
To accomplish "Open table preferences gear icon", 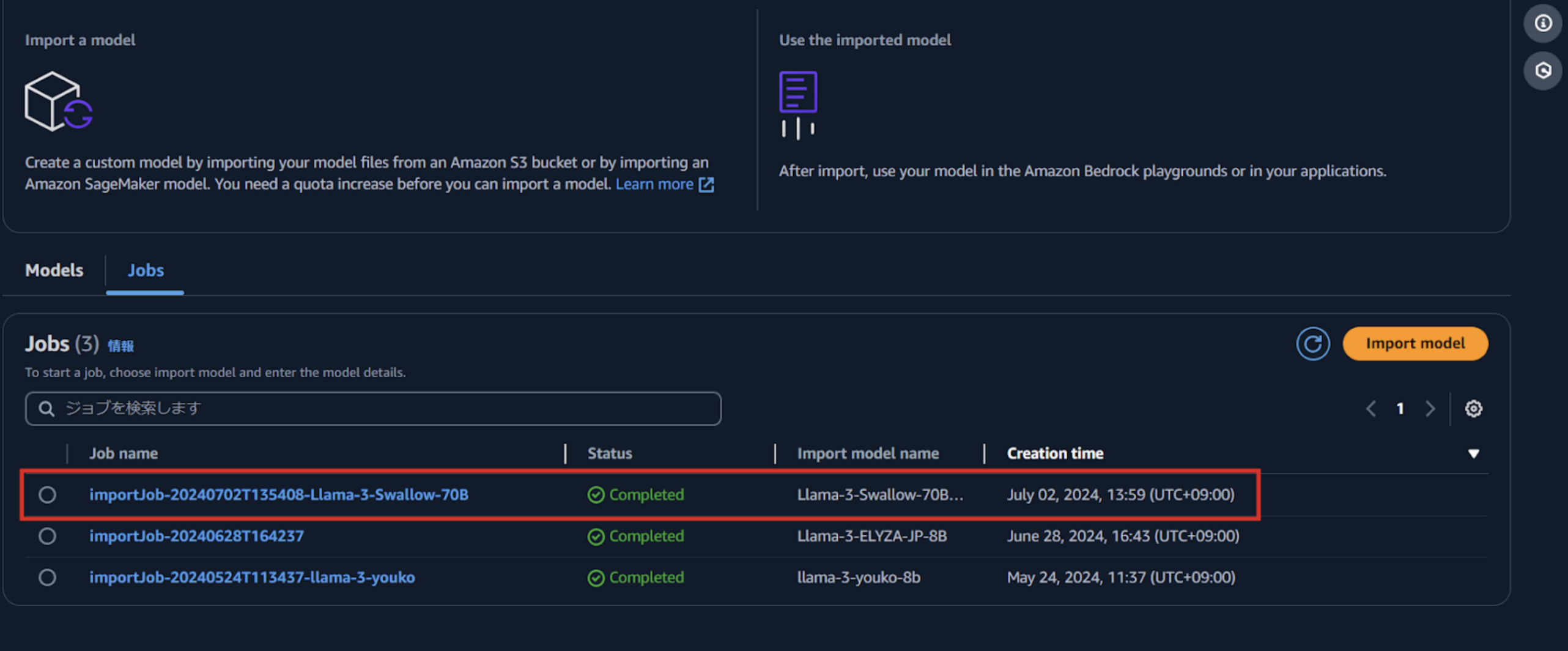I will [x=1473, y=409].
